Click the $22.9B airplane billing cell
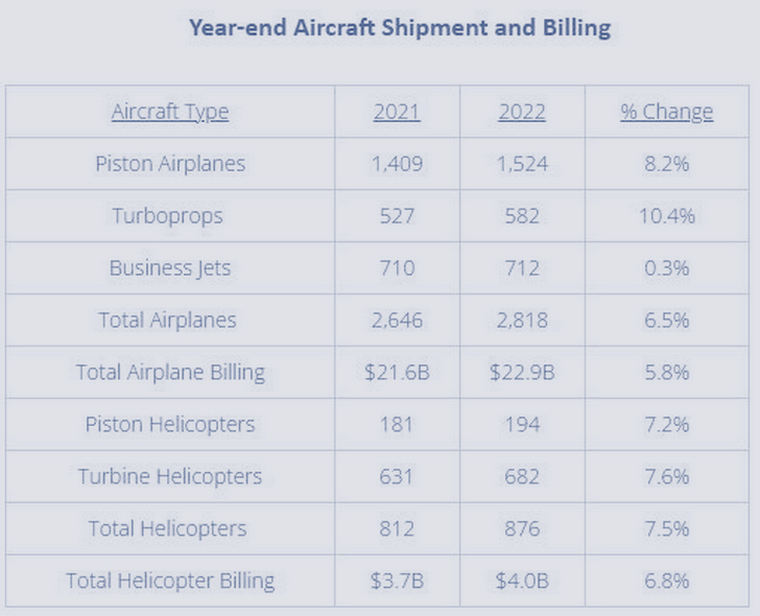760x616 pixels. [x=522, y=372]
